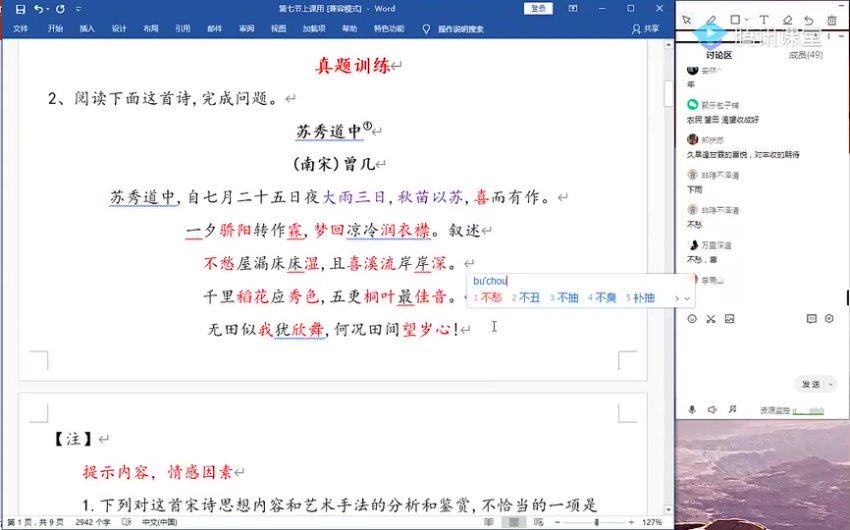Open the undo history dropdown arrow
Viewport: 850px width, 530px height.
click(x=48, y=9)
